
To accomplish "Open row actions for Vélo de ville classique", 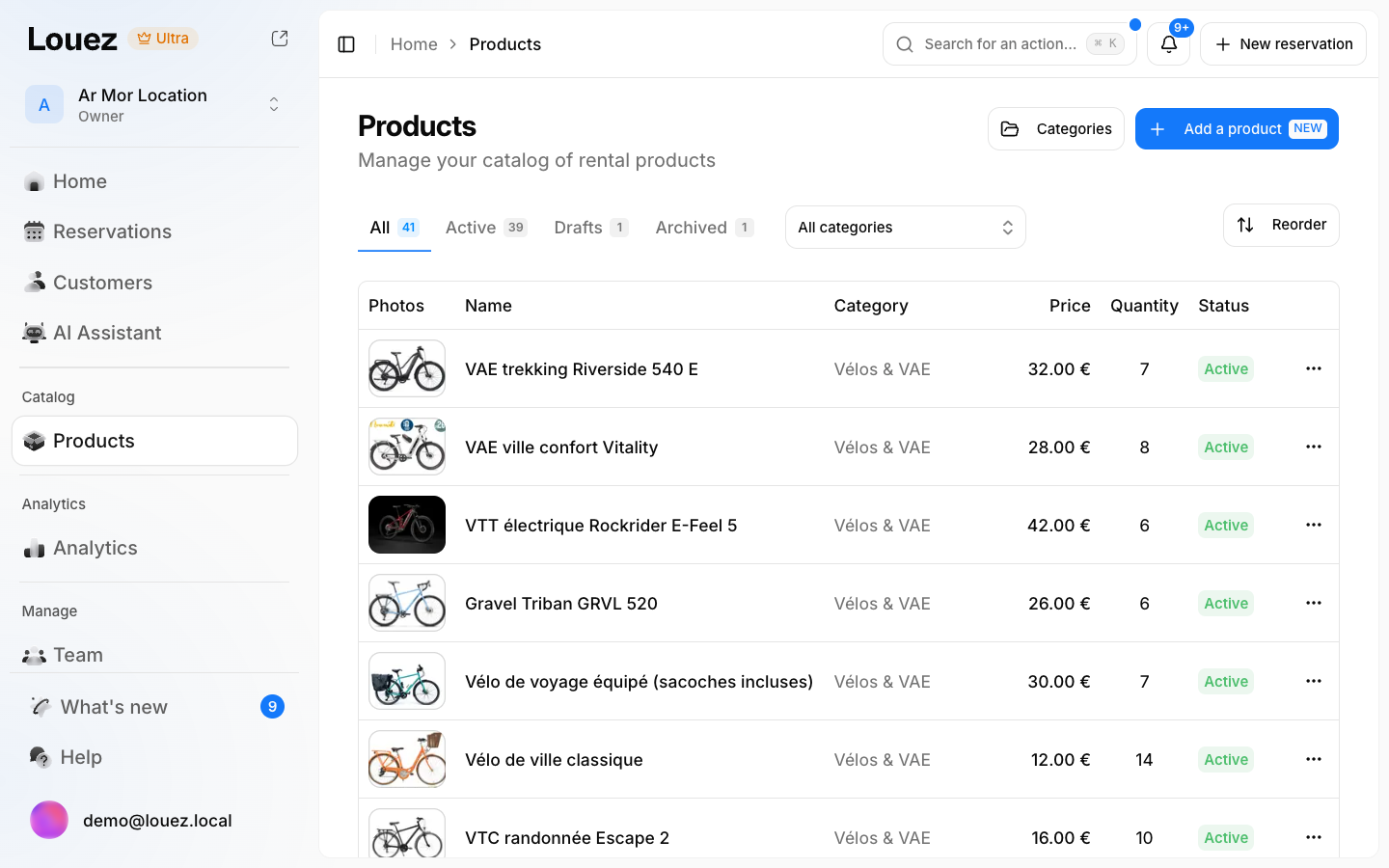I will [x=1313, y=760].
